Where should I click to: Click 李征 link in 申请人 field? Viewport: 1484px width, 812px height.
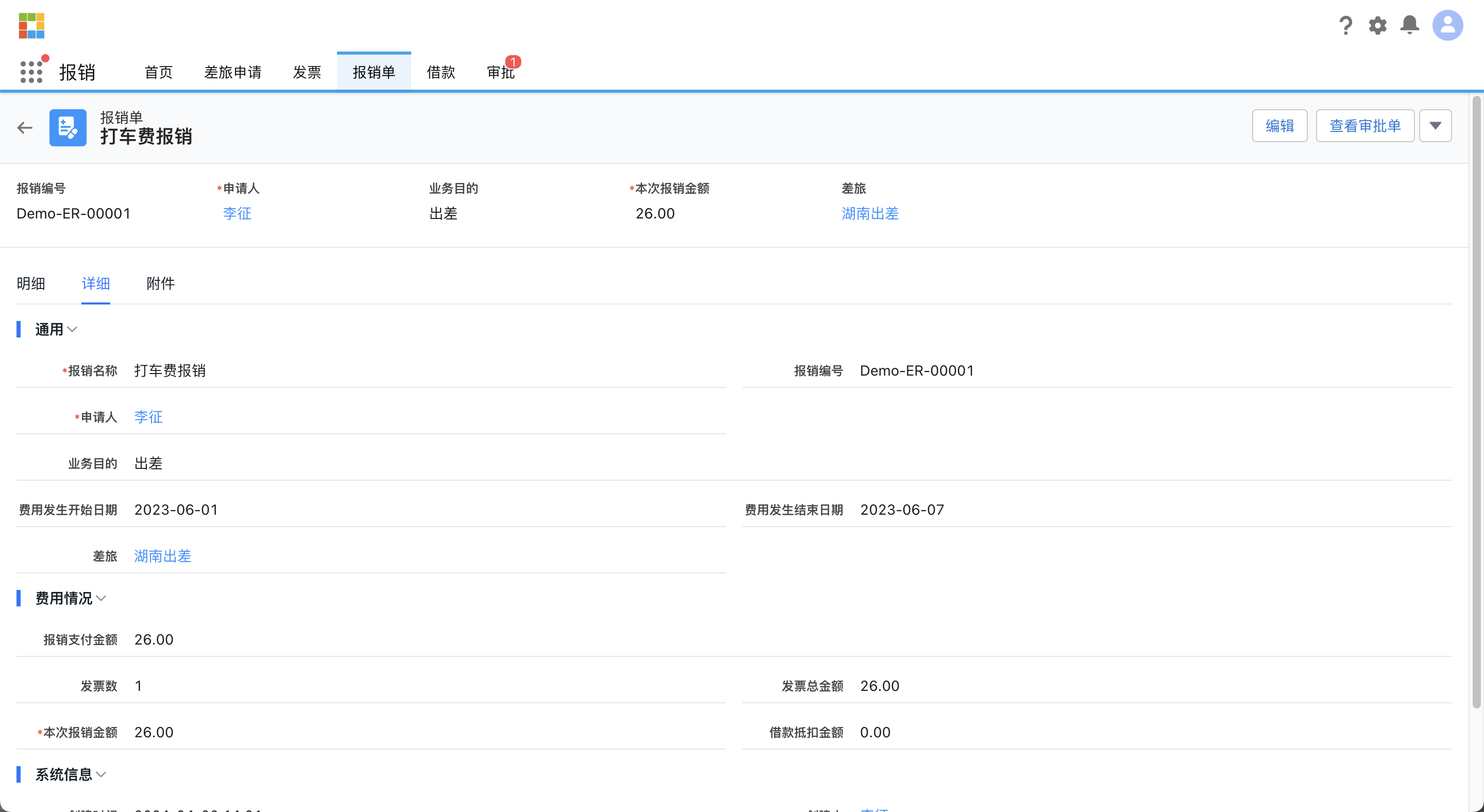pyautogui.click(x=148, y=417)
